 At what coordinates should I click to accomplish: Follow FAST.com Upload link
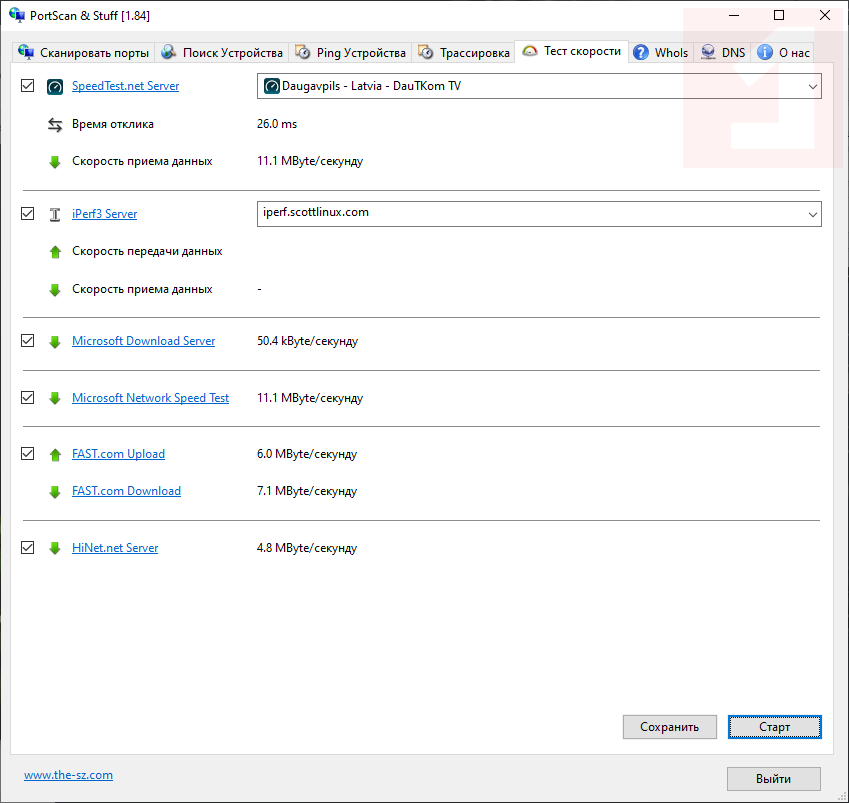119,454
